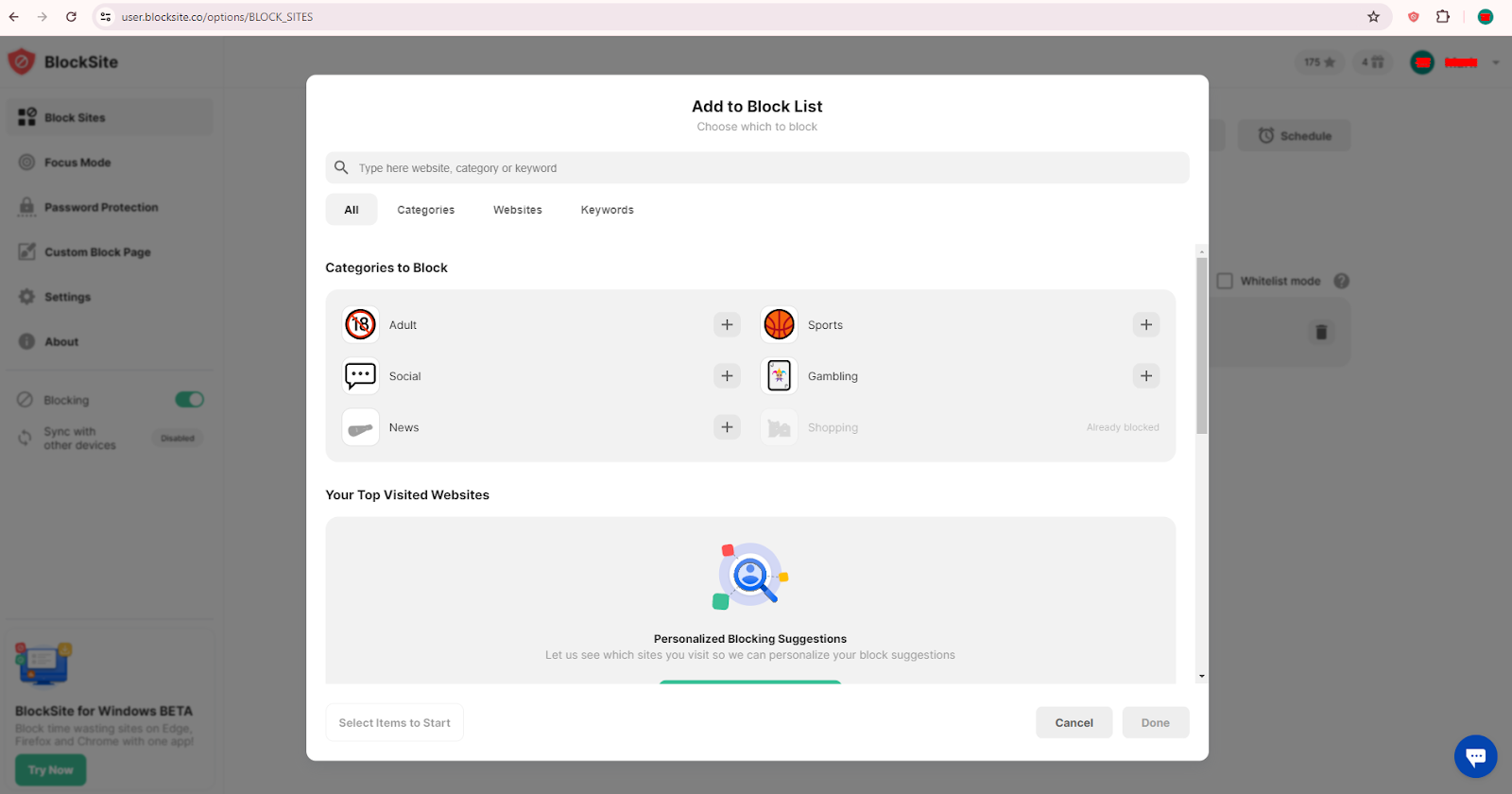Click the search magnifier icon in dialog
This screenshot has height=794, width=1512.
click(x=341, y=167)
